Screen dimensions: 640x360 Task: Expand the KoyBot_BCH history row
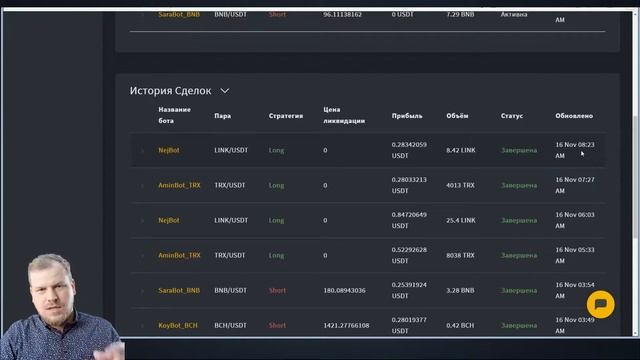pyautogui.click(x=142, y=326)
